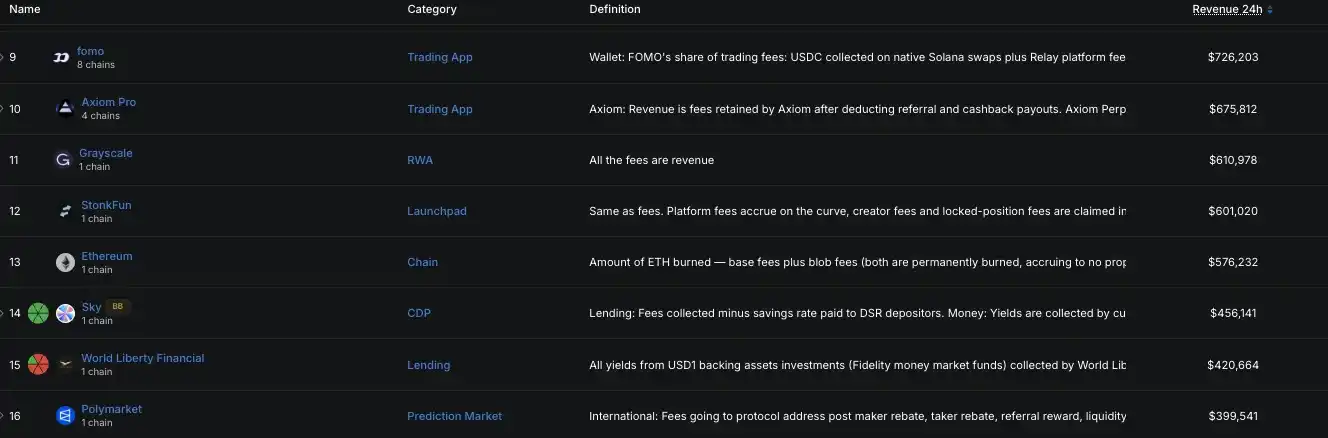The height and width of the screenshot is (438, 1328).
Task: Open the Prediction Market category link
Action: click(455, 416)
